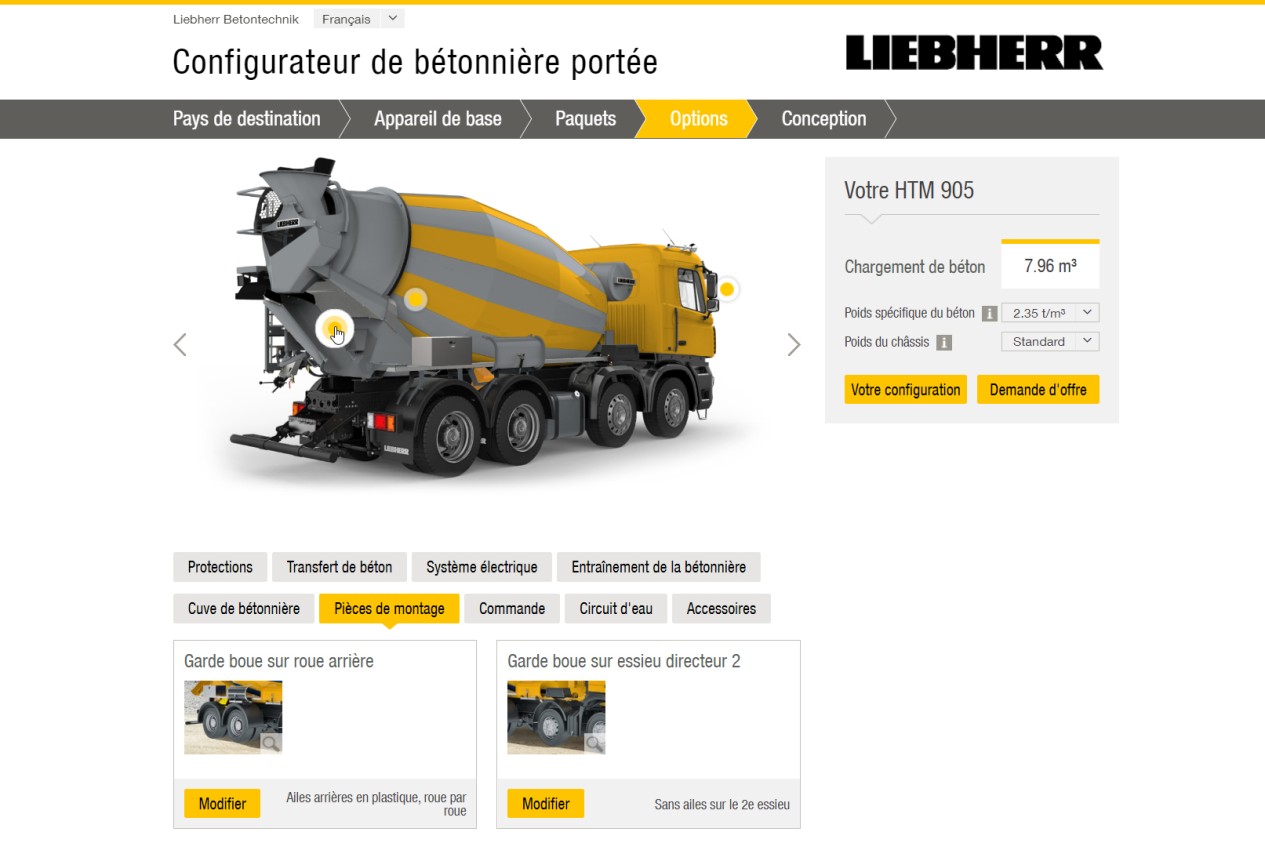Viewport: 1265px width, 843px height.
Task: Click the next view arrow right of truck
Action: point(794,345)
